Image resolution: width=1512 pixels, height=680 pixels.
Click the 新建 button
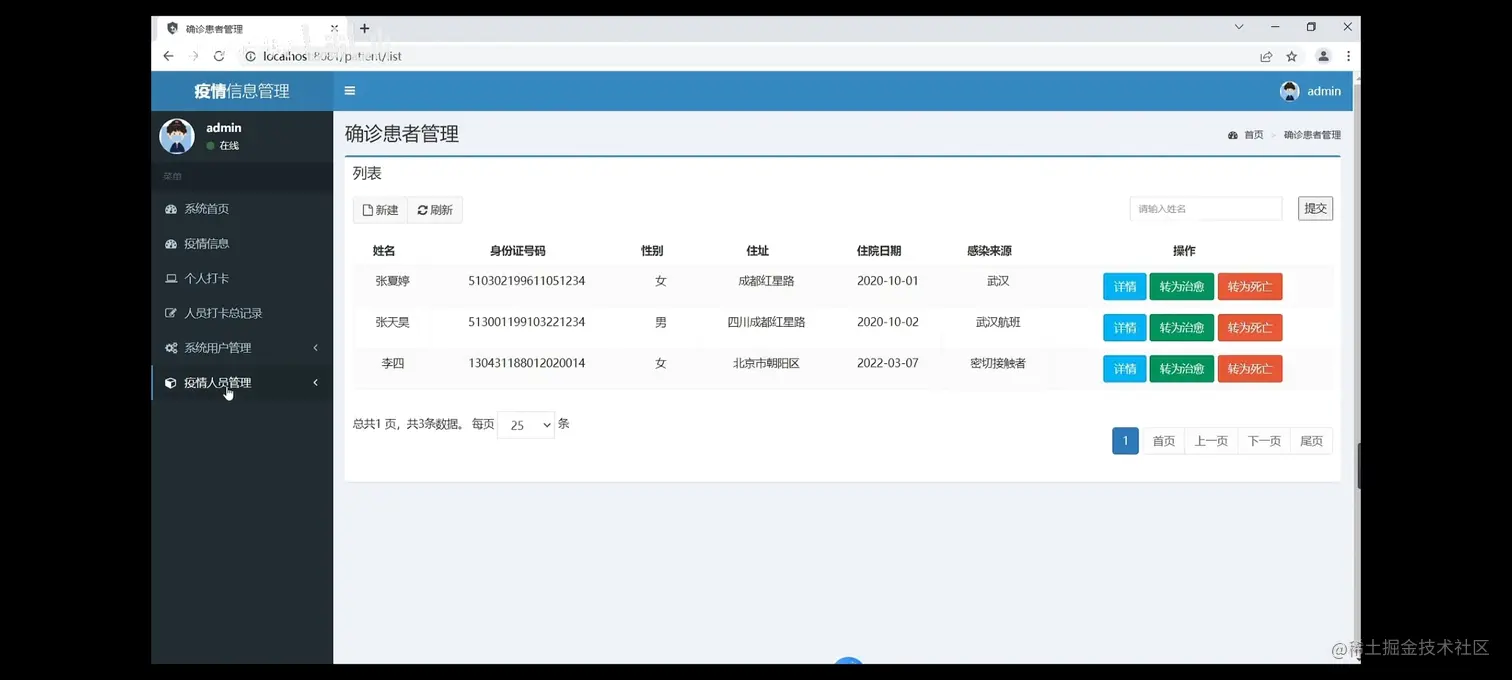click(x=380, y=210)
